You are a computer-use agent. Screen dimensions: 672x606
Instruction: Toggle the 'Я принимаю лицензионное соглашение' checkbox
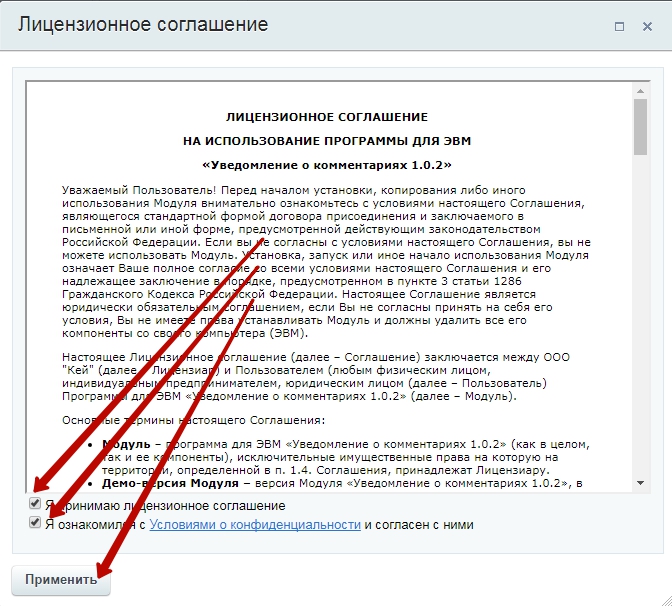tap(36, 505)
